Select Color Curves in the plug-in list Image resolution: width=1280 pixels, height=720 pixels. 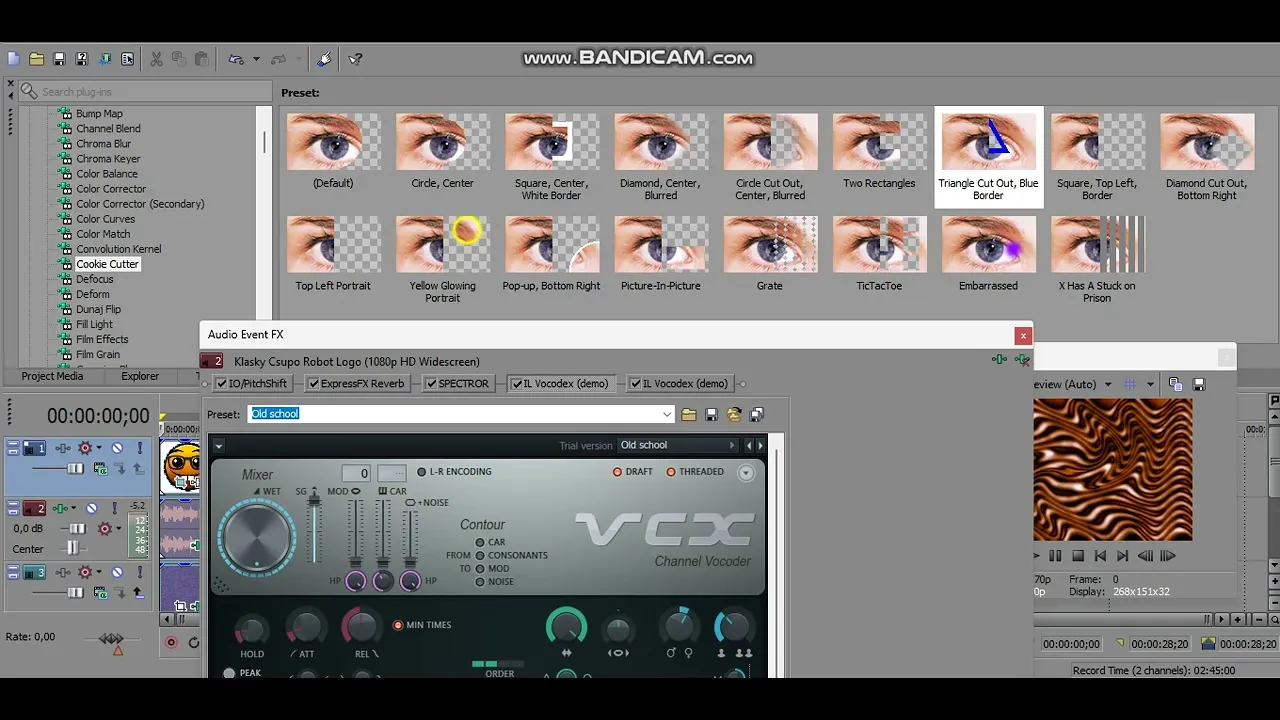pos(105,219)
